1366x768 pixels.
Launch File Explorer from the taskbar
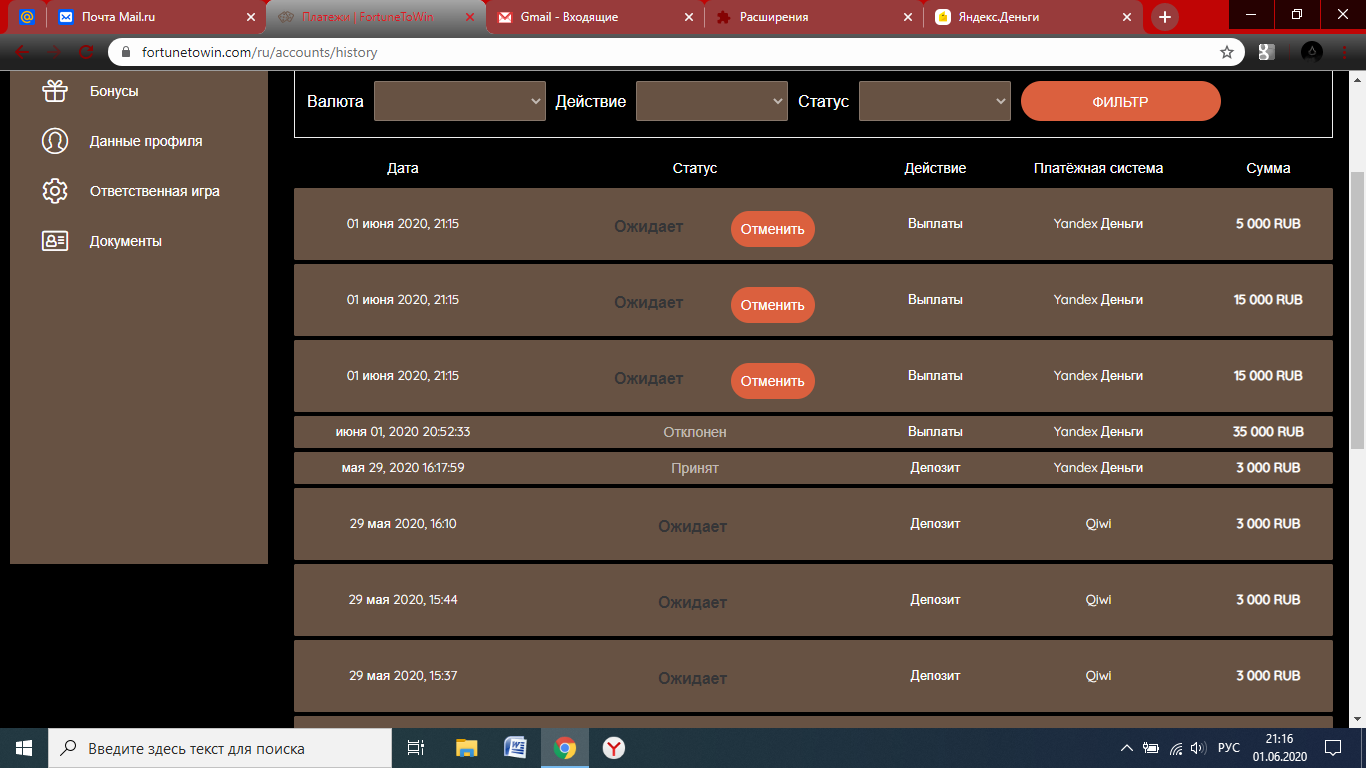467,748
